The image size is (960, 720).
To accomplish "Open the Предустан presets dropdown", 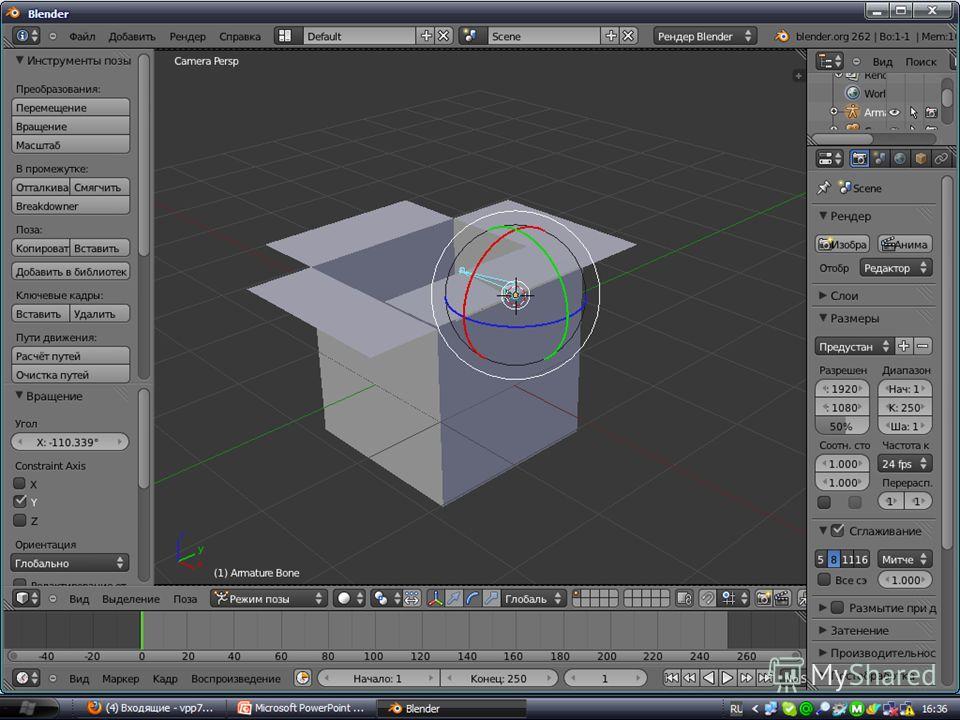I will pos(853,347).
